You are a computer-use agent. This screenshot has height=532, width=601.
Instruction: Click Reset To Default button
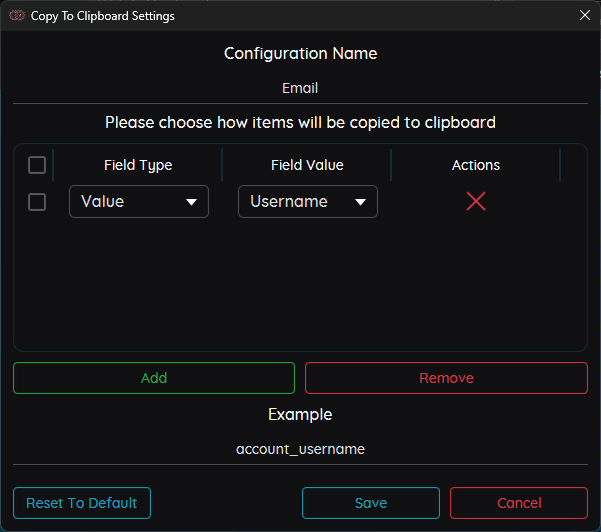pyautogui.click(x=82, y=503)
